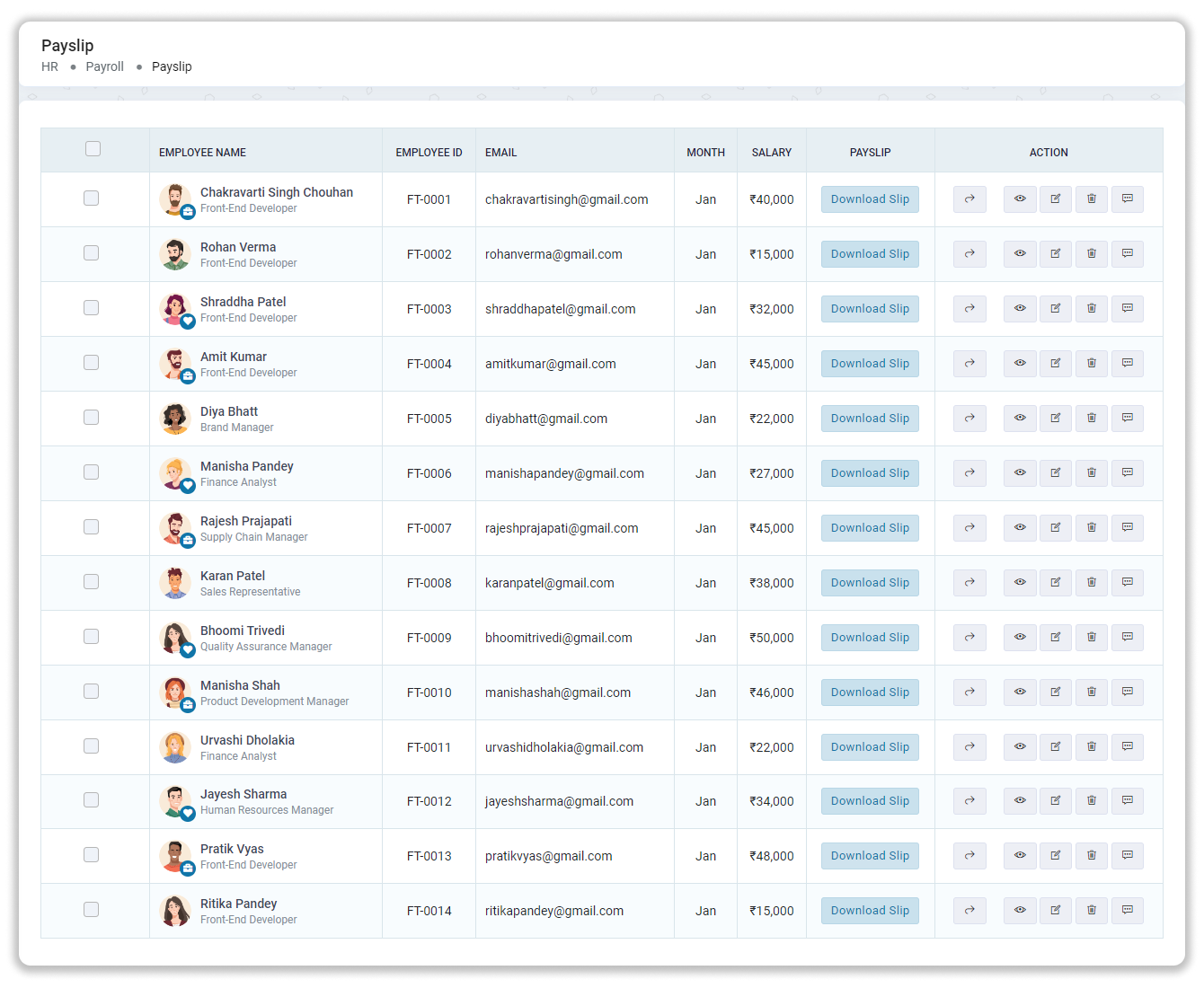The image size is (1204, 988).
Task: Click the HR breadcrumb item
Action: coord(49,66)
